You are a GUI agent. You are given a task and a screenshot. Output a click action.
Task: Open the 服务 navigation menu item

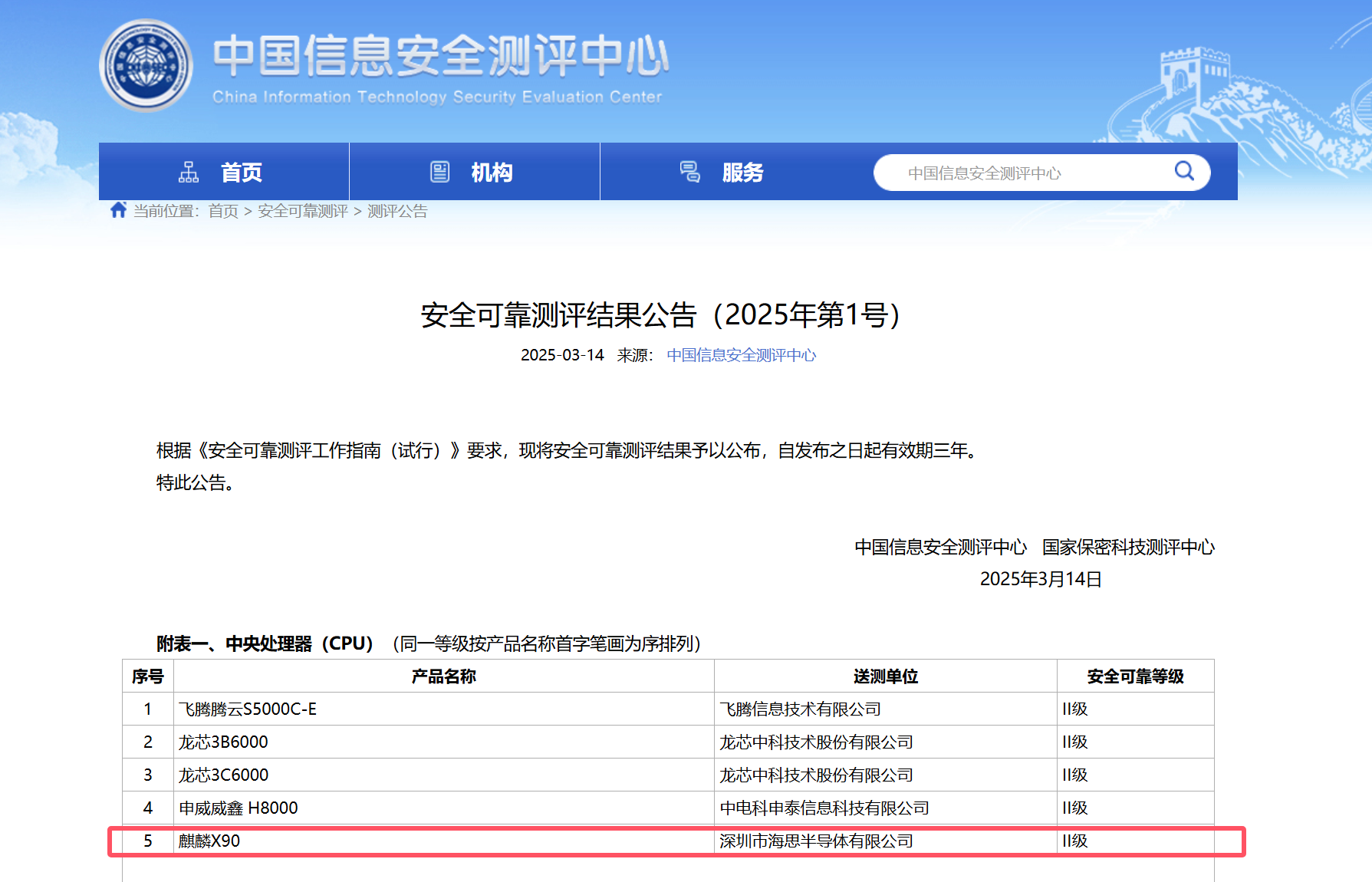tap(742, 173)
